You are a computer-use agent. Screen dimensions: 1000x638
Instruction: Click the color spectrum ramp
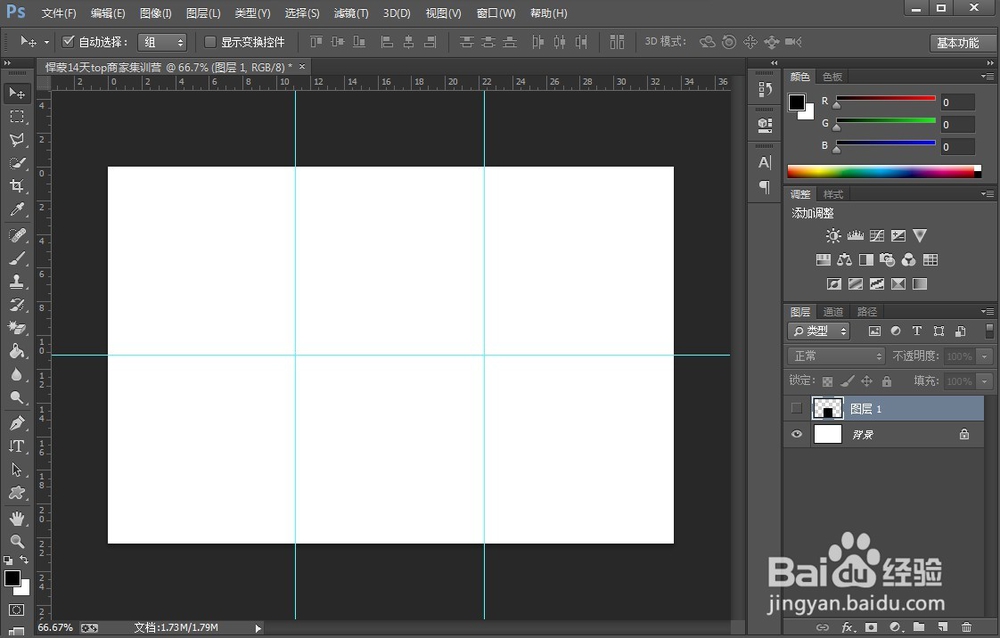pyautogui.click(x=884, y=171)
